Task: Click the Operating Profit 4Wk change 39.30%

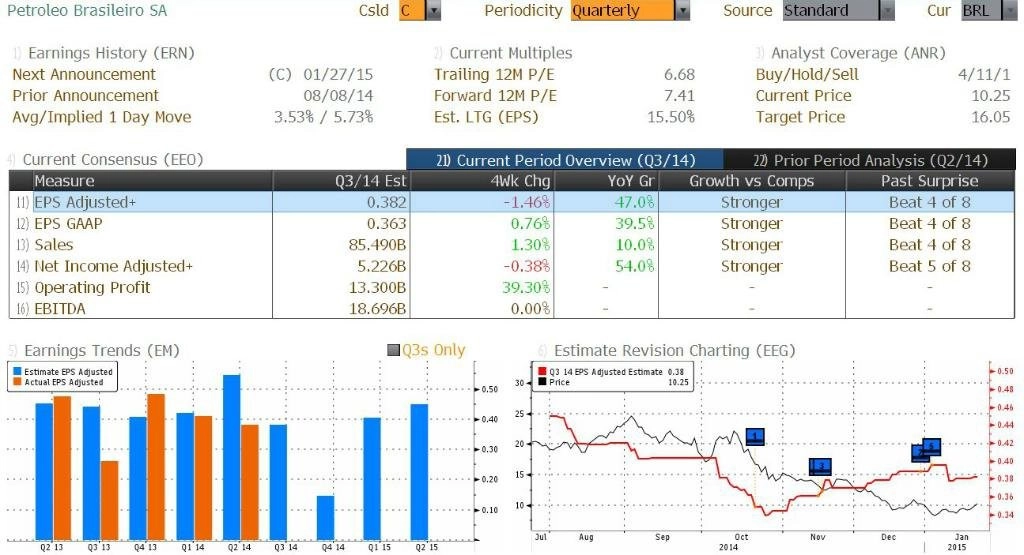Action: 526,287
